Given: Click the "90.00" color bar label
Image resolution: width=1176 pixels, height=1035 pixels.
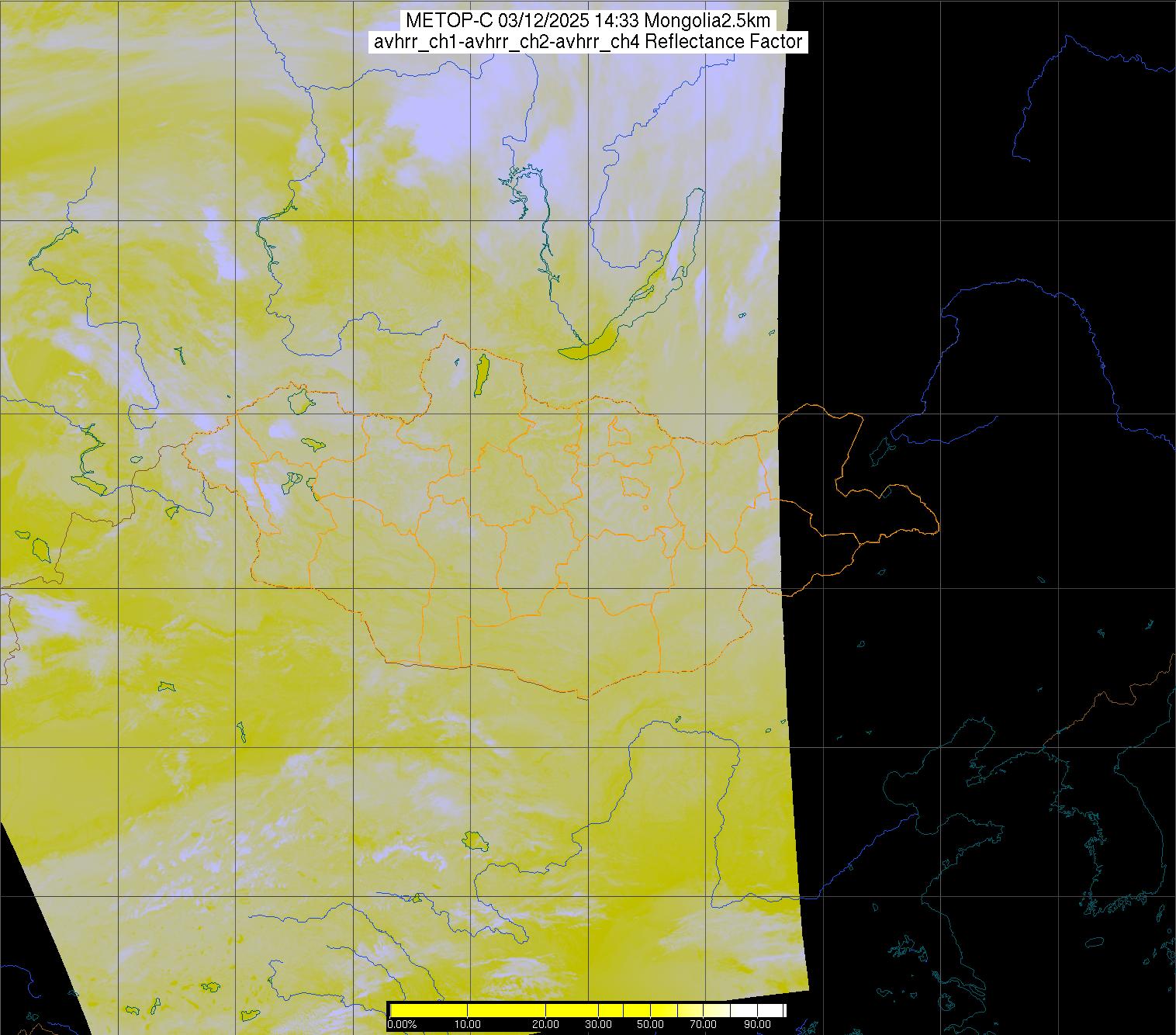Looking at the screenshot, I should [756, 1025].
